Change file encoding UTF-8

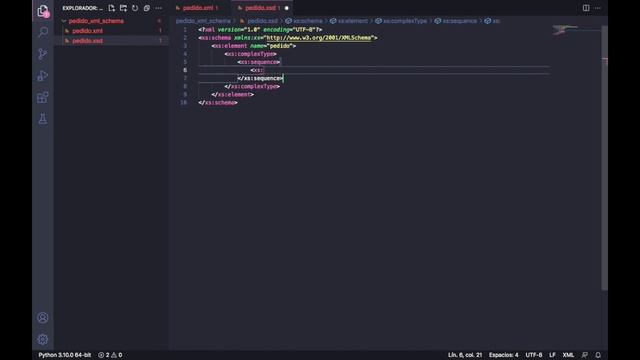(x=534, y=355)
